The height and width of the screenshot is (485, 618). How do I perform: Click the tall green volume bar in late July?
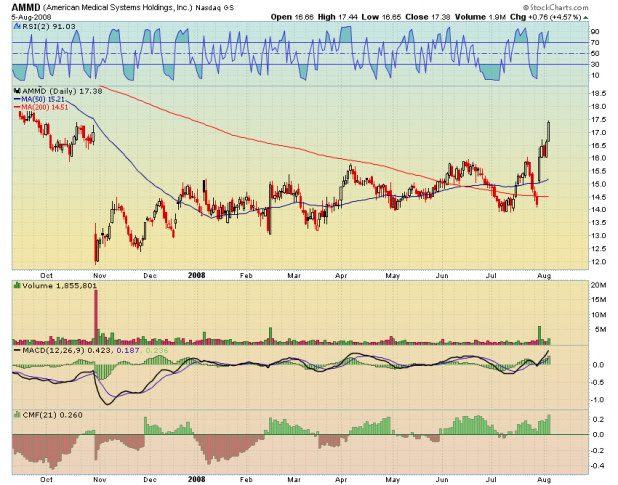click(540, 335)
